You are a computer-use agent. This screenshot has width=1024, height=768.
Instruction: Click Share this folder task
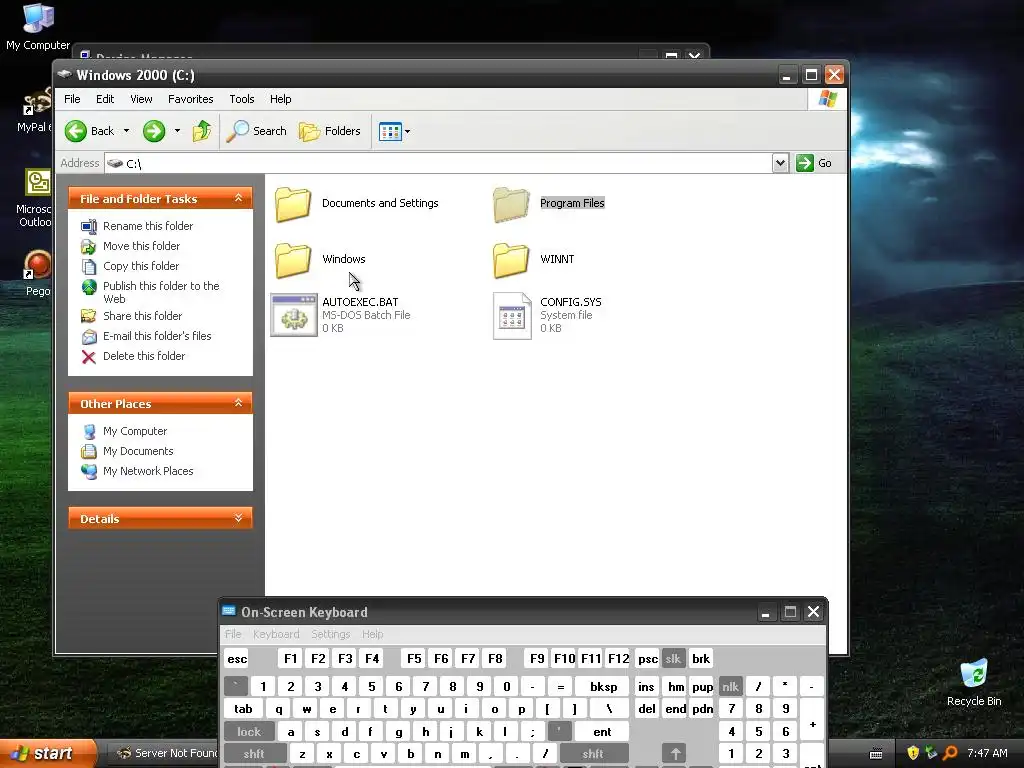[x=142, y=316]
